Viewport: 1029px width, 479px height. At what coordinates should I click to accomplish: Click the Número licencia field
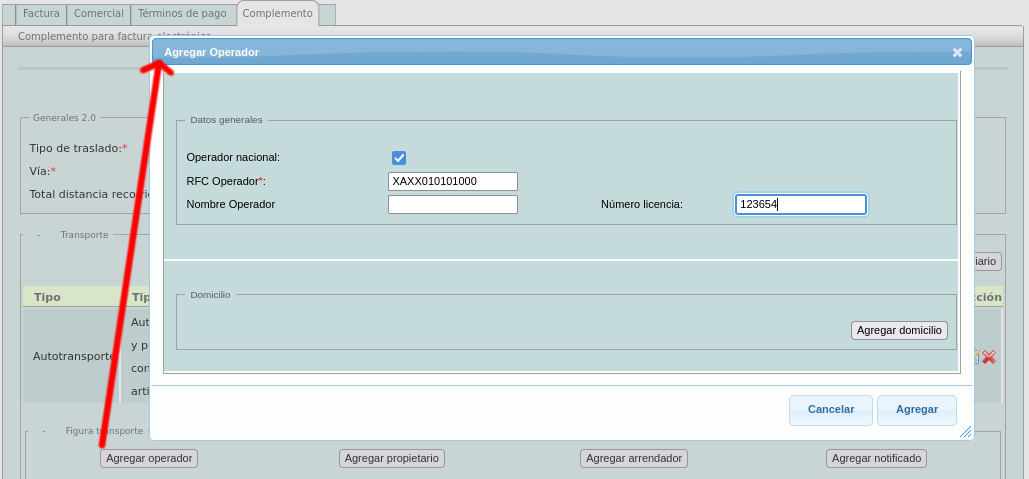800,204
